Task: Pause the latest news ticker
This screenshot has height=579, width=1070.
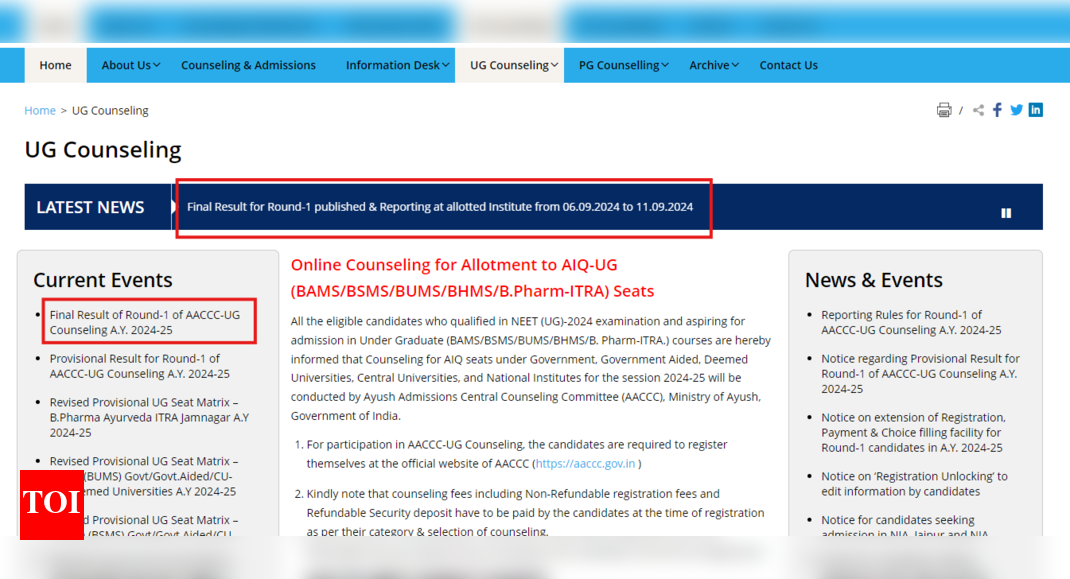Action: (x=1006, y=213)
